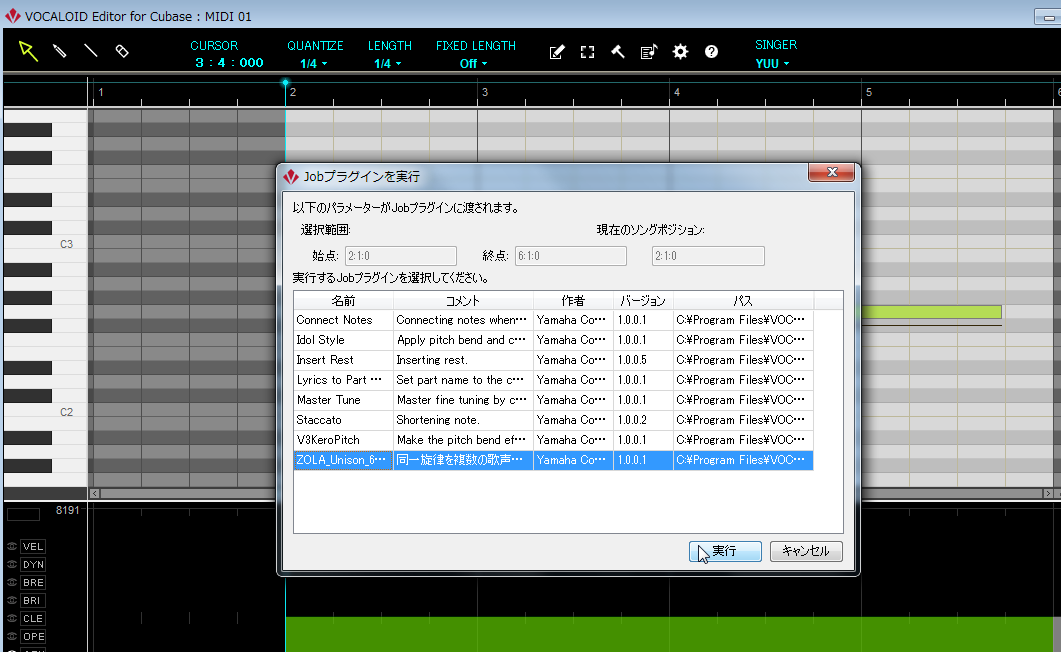Open the FIXED LENGTH Off dropdown

[474, 64]
